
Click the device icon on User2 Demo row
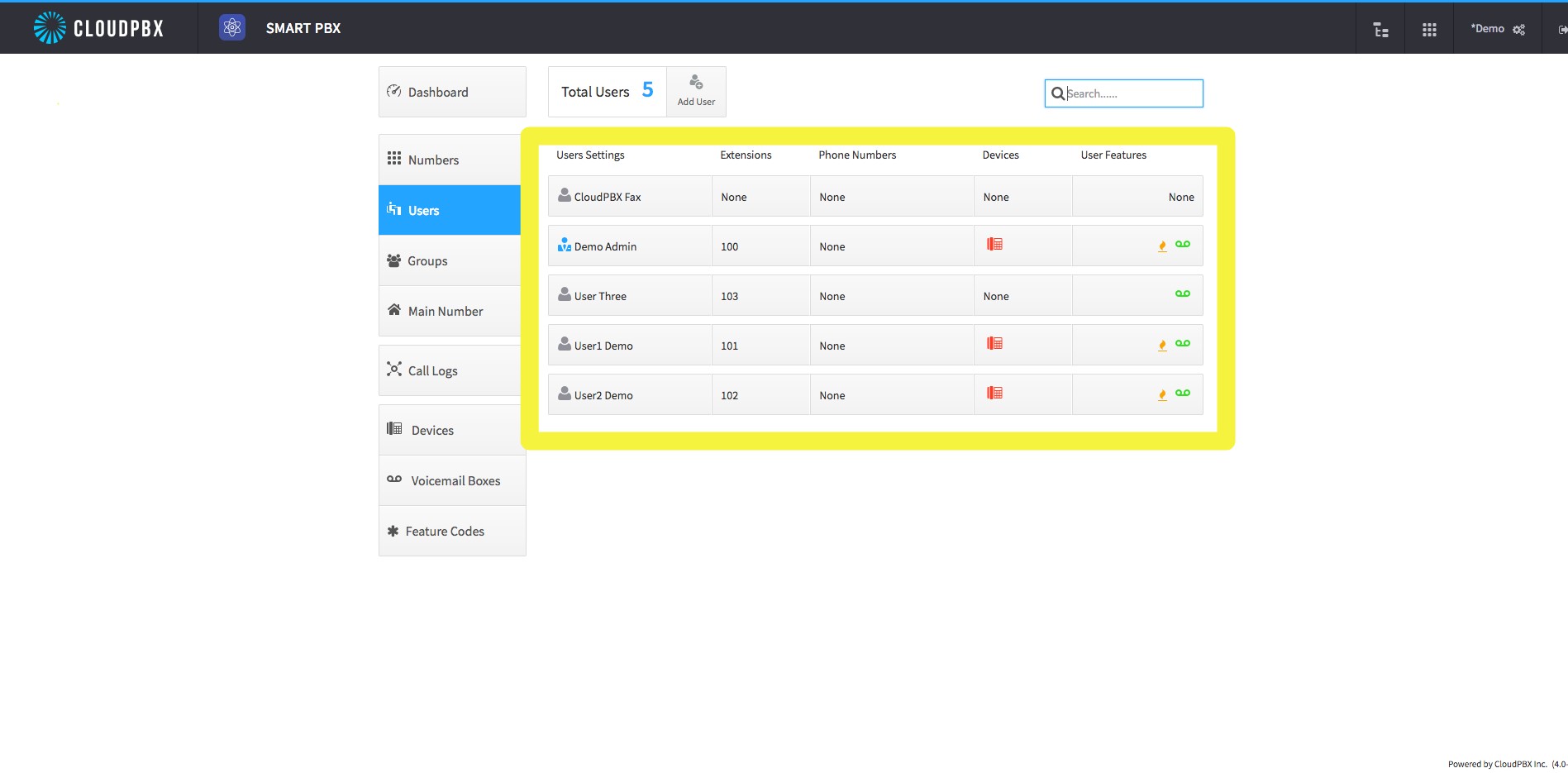[994, 393]
